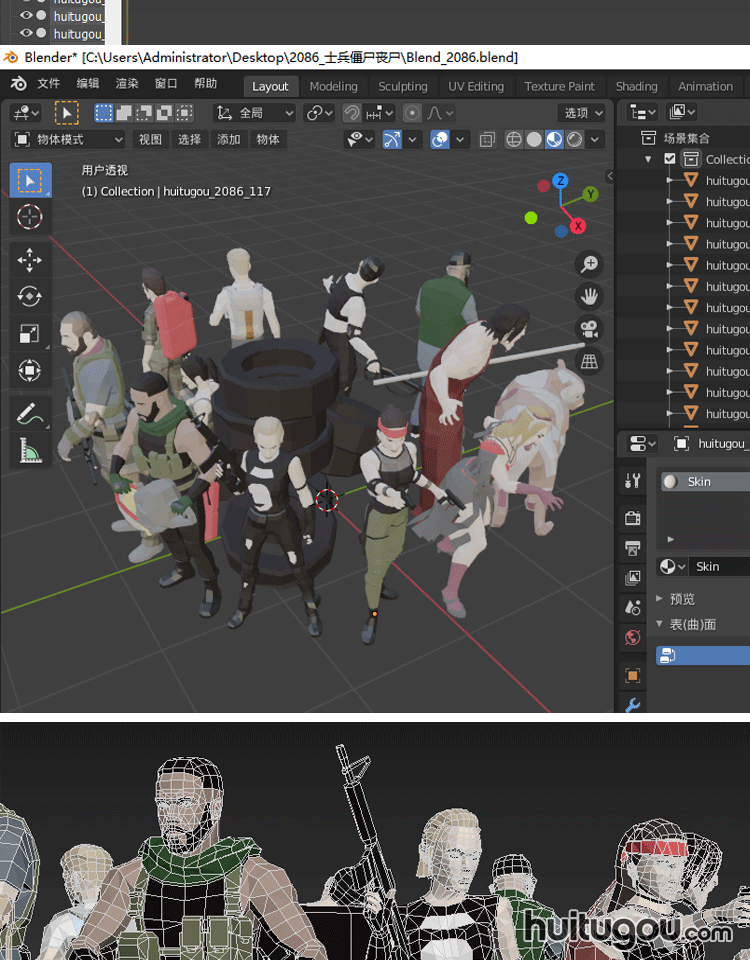Choose the Scale tool
The width and height of the screenshot is (750, 960).
click(30, 334)
